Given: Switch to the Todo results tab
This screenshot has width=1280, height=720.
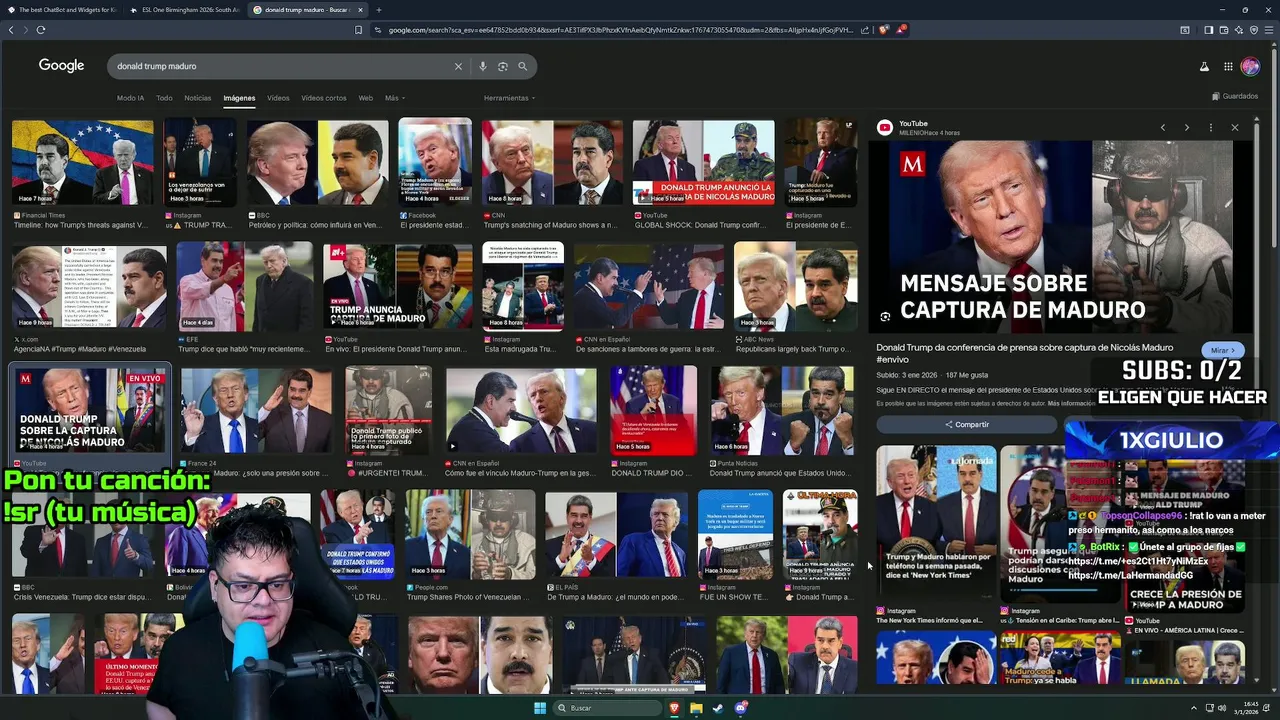Looking at the screenshot, I should point(164,98).
